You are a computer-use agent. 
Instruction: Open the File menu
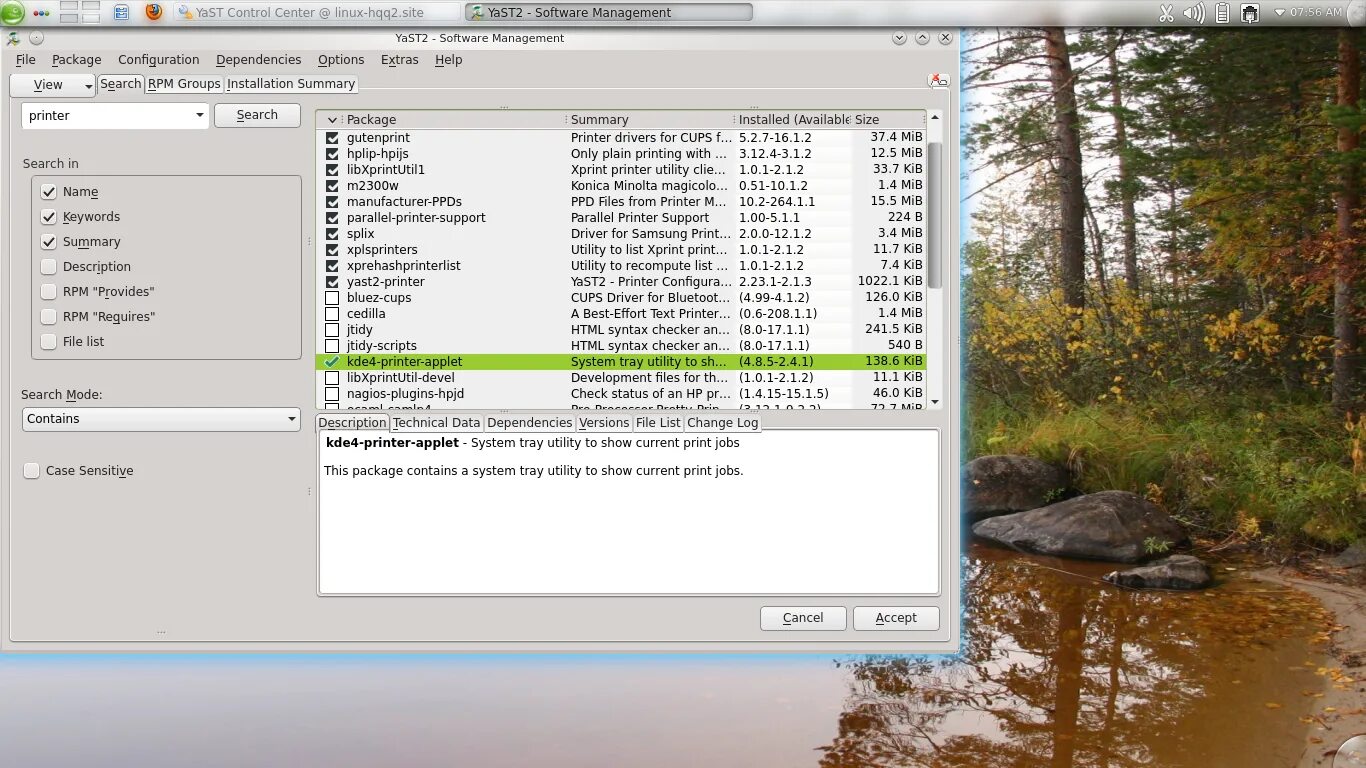[26, 60]
